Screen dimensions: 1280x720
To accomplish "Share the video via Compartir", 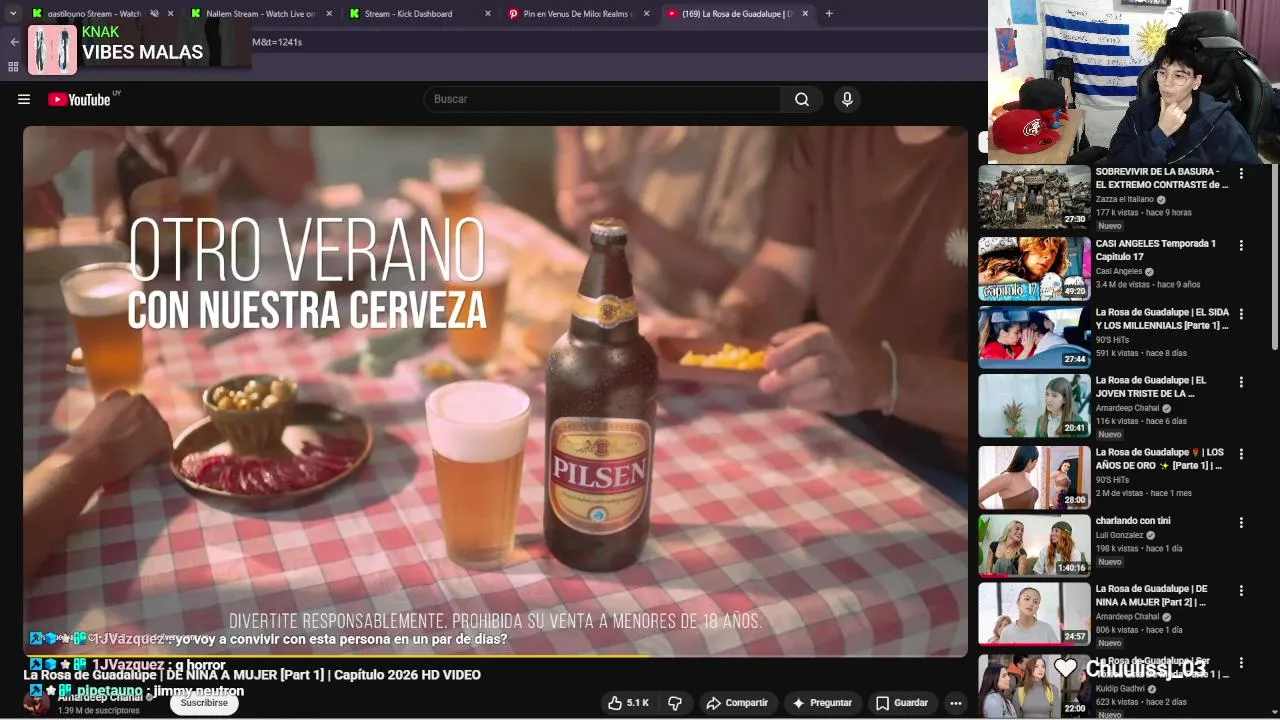I will point(737,703).
